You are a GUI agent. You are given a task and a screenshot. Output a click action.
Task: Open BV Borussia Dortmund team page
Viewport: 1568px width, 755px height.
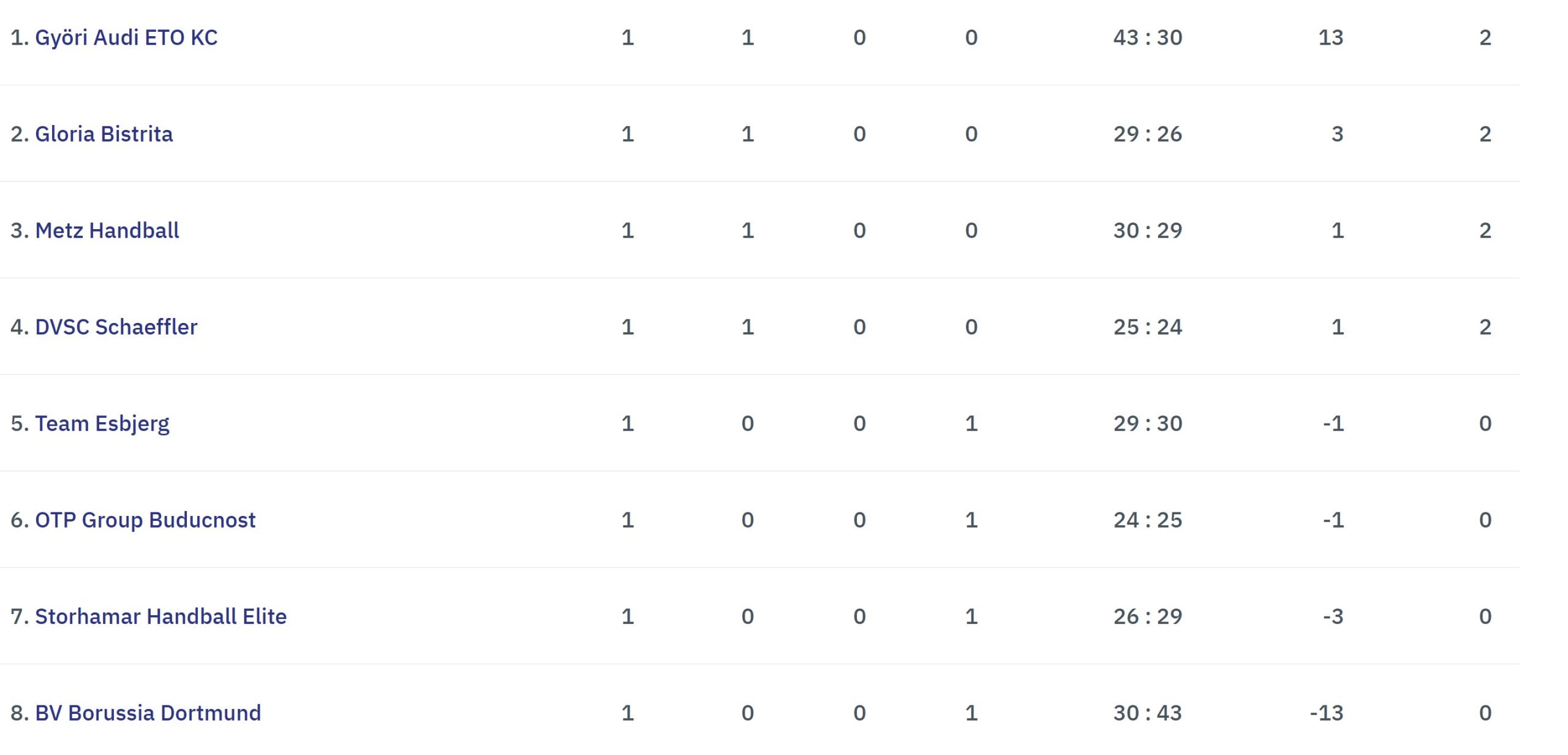click(148, 713)
